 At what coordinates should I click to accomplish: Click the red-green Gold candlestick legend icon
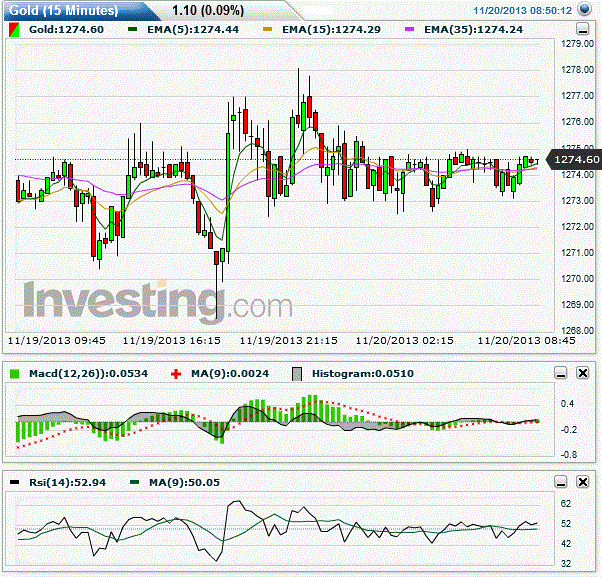point(13,30)
